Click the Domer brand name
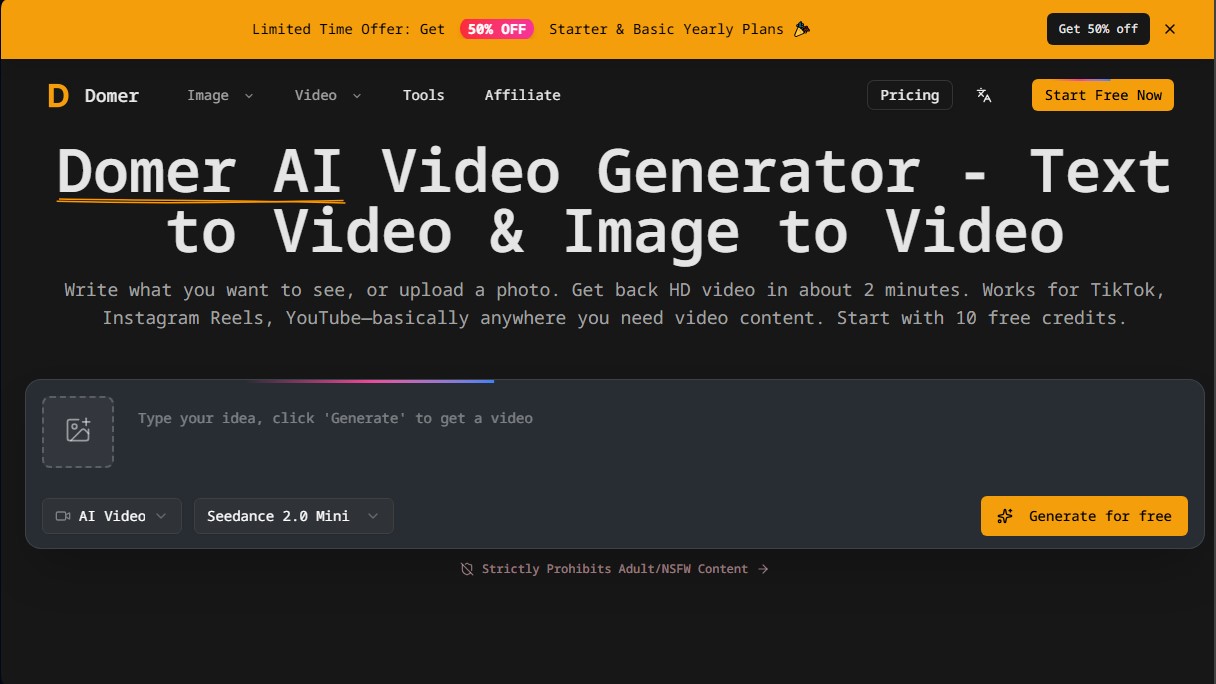Screen dimensions: 1216x684 tap(112, 96)
